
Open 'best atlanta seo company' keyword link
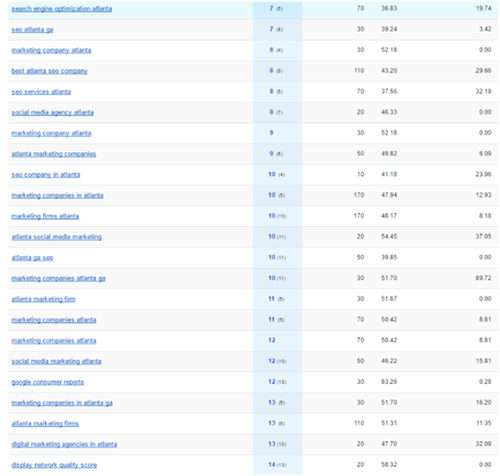[x=49, y=71]
